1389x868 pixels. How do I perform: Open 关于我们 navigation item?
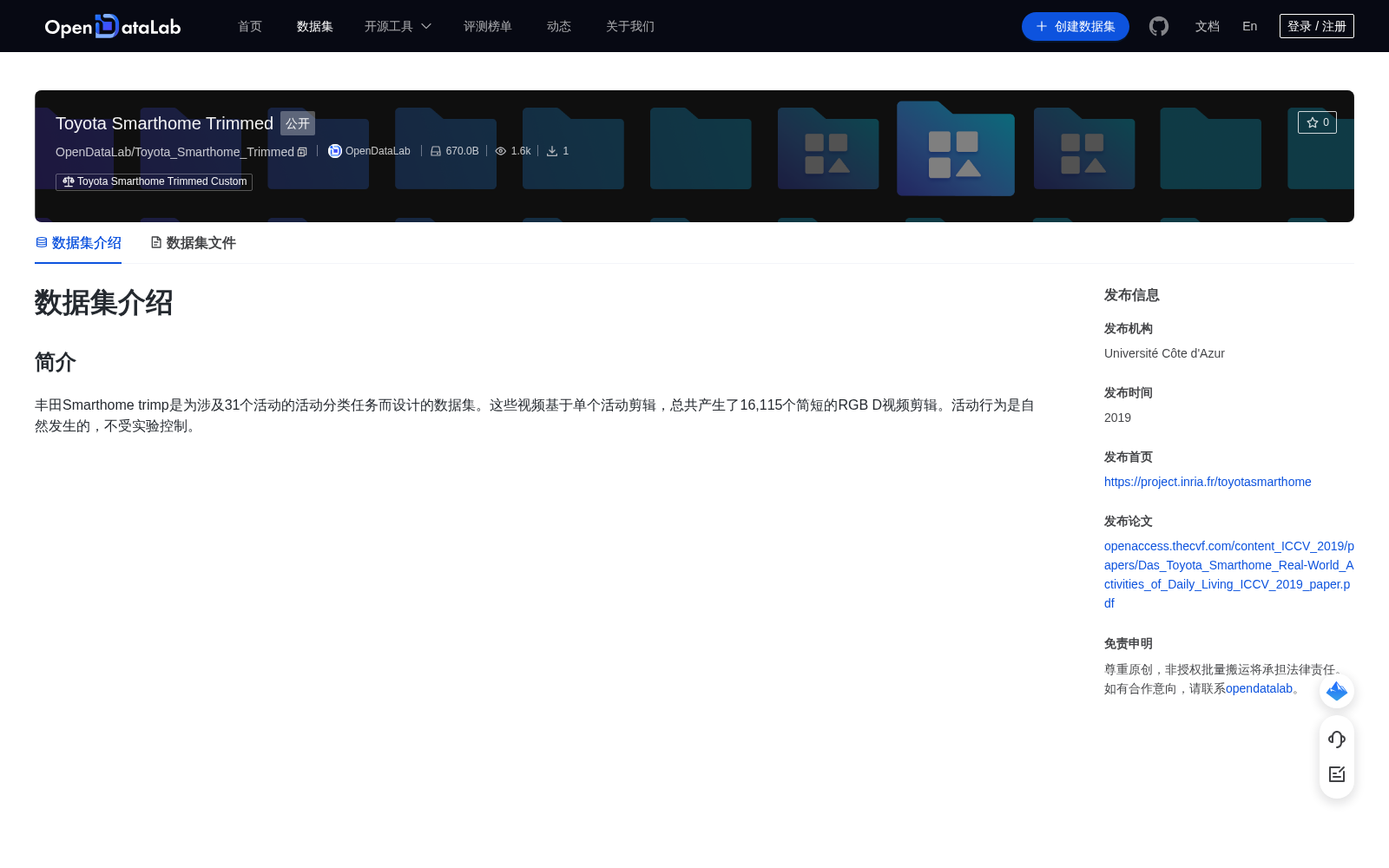click(630, 26)
